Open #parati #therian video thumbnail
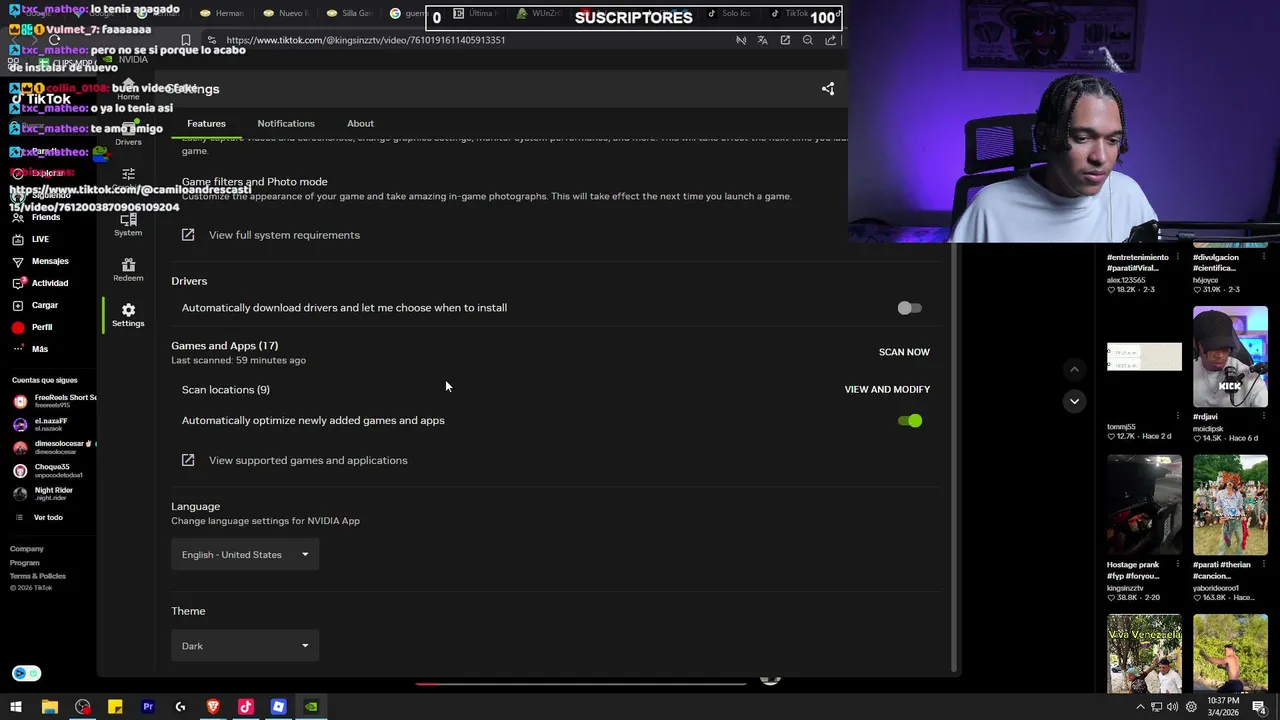1280x720 pixels. click(1230, 505)
